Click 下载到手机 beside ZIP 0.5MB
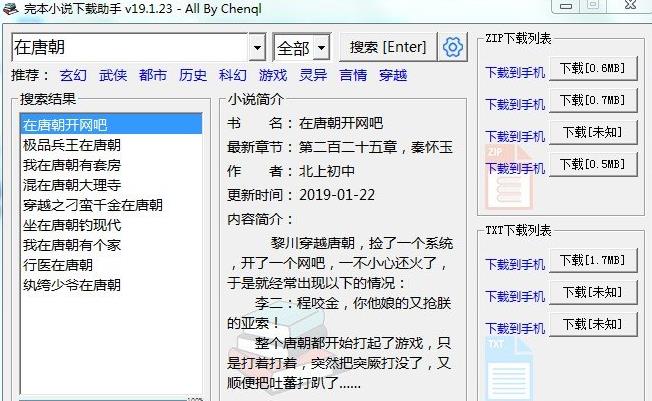This screenshot has width=652, height=401. (515, 168)
